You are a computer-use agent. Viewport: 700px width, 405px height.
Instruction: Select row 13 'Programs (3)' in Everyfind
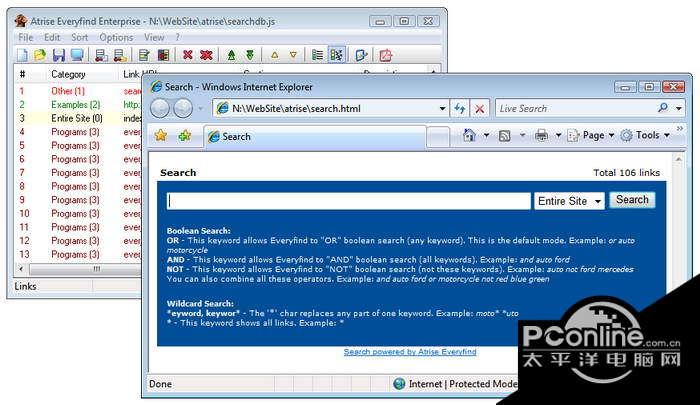(79, 254)
